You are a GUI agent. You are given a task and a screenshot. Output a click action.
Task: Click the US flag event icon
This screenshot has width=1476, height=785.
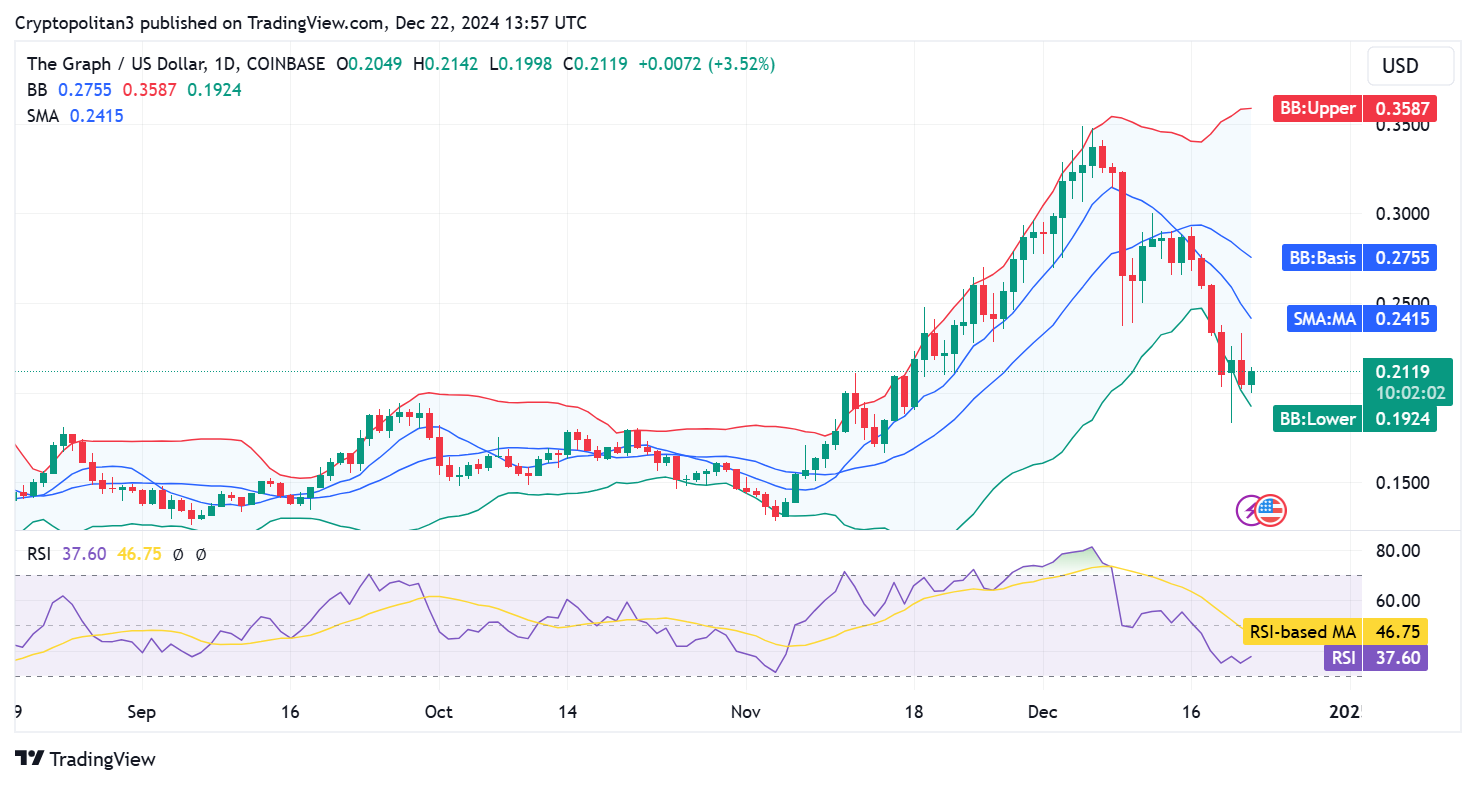point(1271,510)
